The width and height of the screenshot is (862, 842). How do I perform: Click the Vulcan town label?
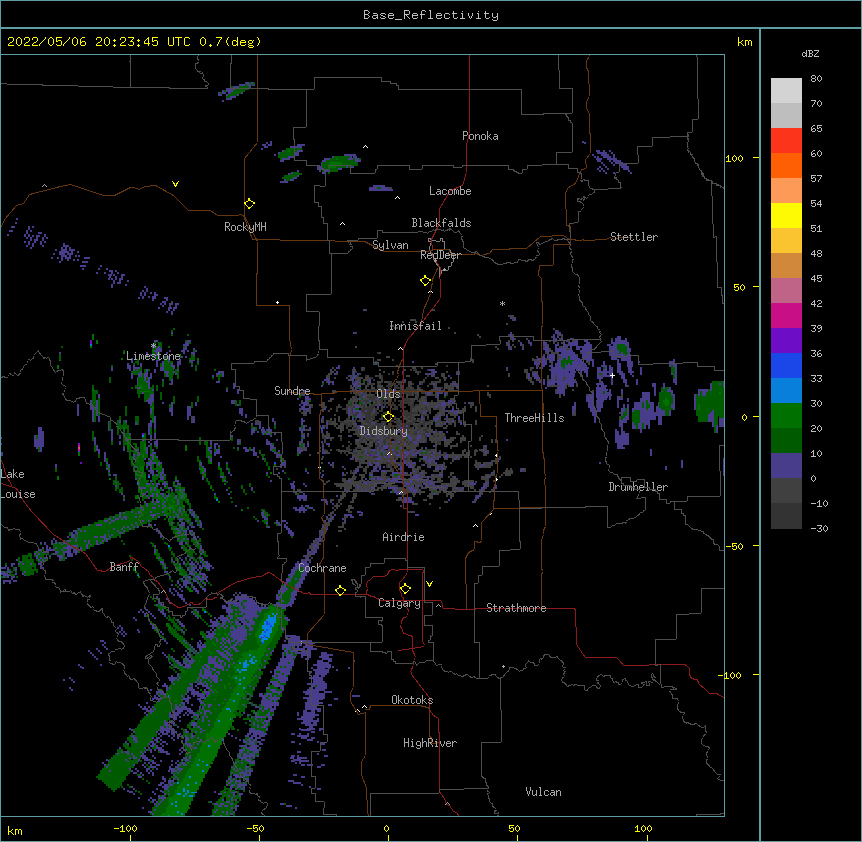(543, 792)
